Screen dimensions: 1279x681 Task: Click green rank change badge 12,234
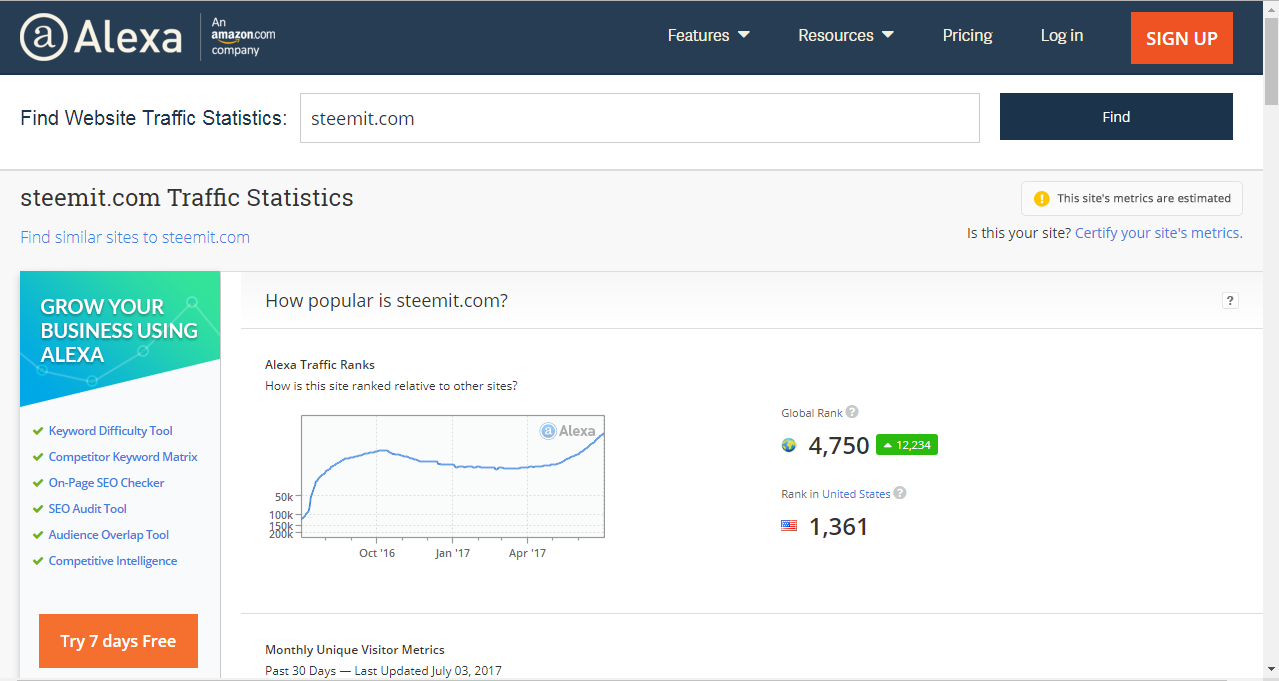[907, 445]
